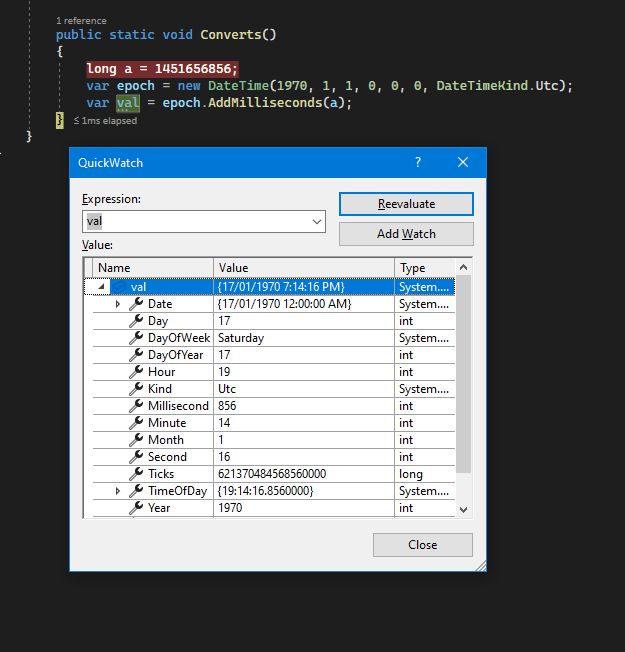Select the Date value {17/01/1970 12:00:00 AM}

click(284, 304)
